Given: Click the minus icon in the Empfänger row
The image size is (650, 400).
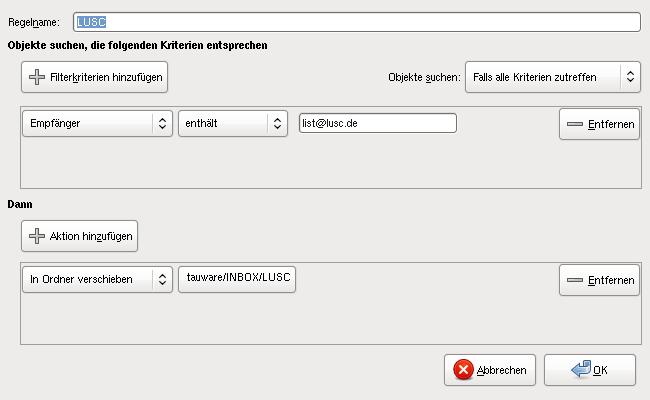Looking at the screenshot, I should pyautogui.click(x=574, y=124).
